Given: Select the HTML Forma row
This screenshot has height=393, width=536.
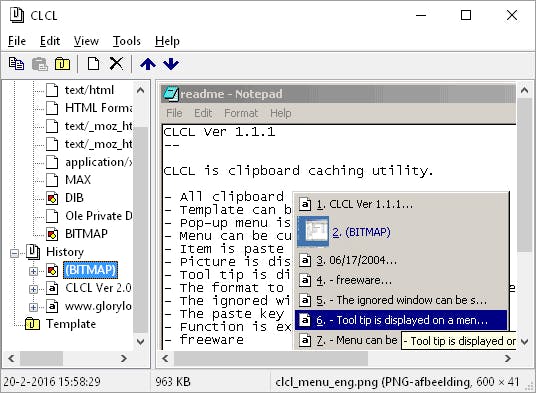Looking at the screenshot, I should tap(98, 108).
